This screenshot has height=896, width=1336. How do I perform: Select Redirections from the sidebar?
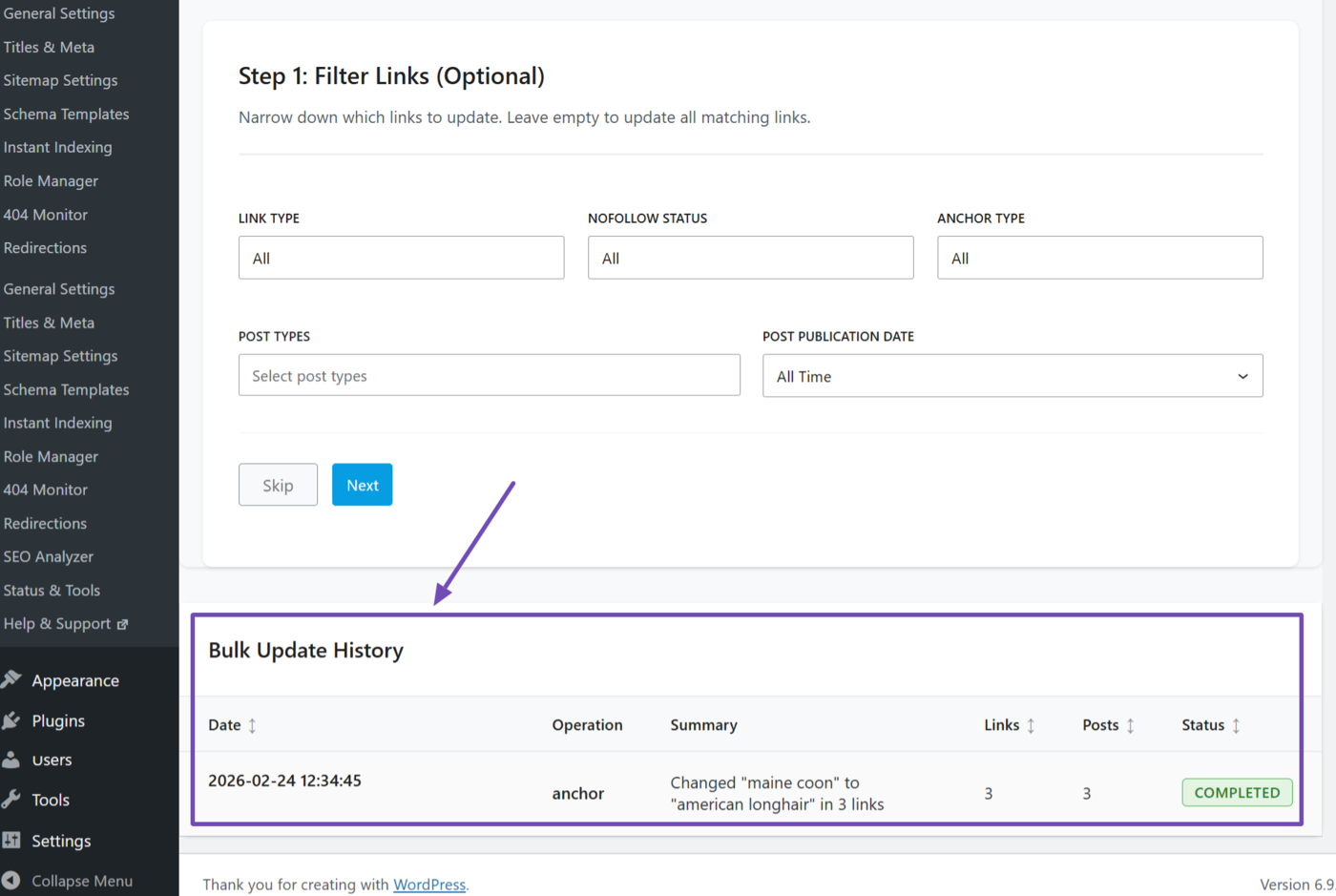pos(45,523)
